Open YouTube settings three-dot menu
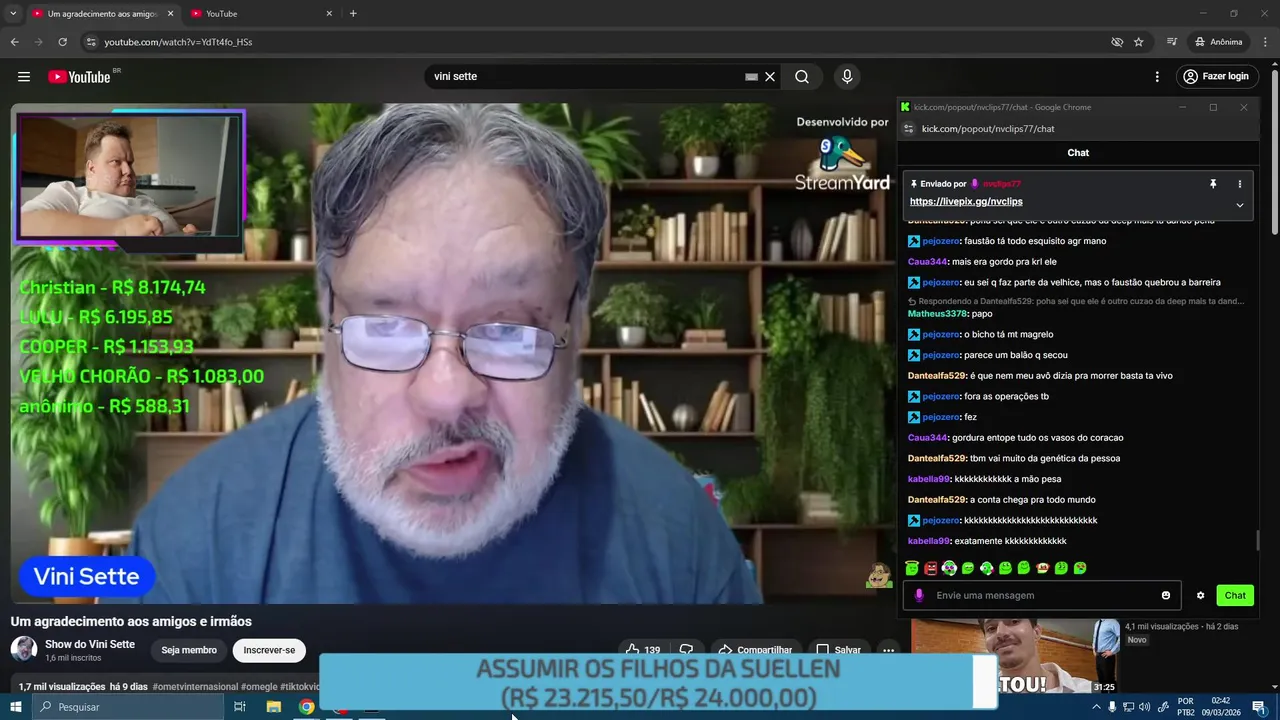1280x720 pixels. (1157, 77)
